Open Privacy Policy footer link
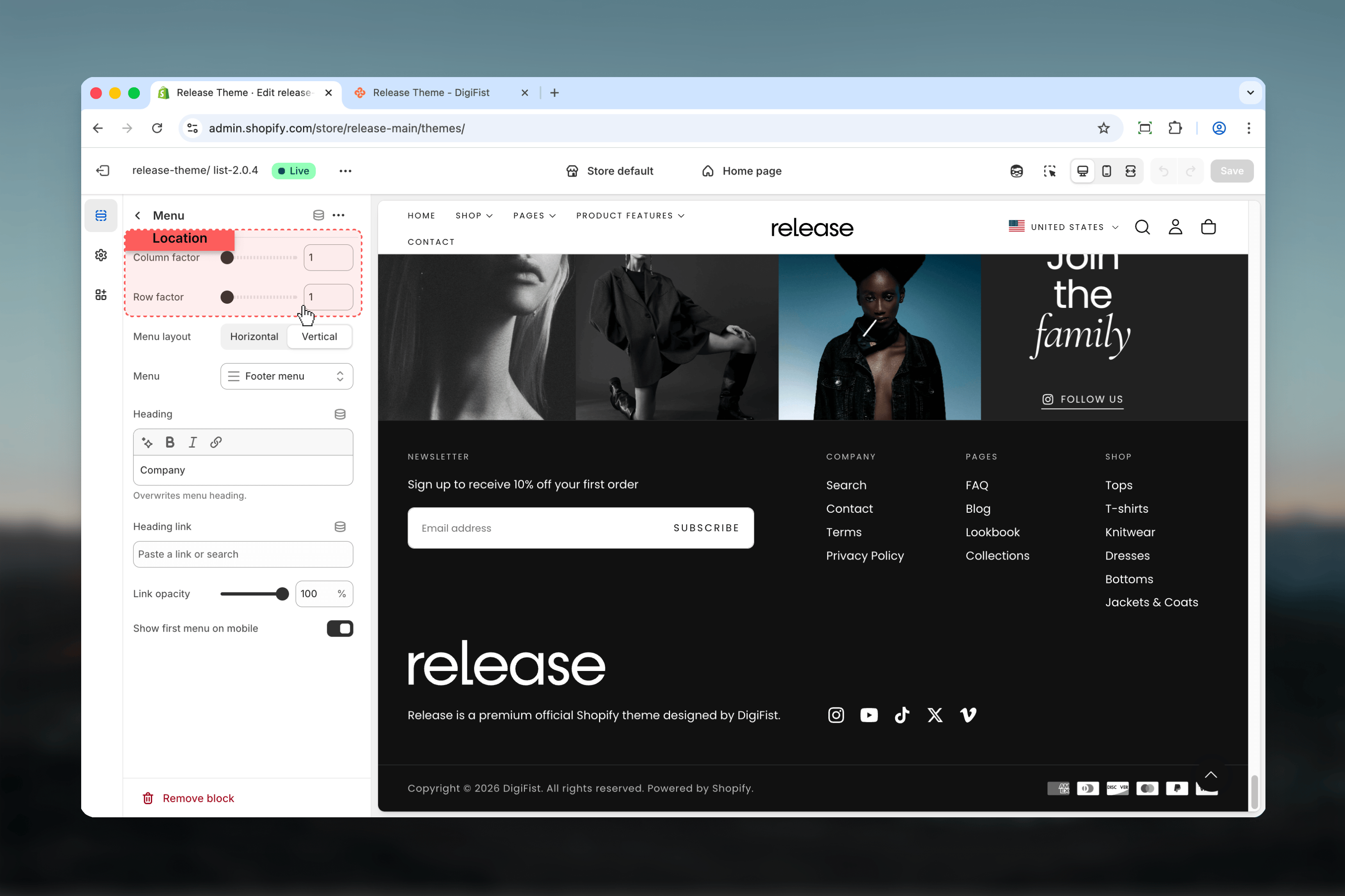This screenshot has height=896, width=1345. tap(865, 555)
